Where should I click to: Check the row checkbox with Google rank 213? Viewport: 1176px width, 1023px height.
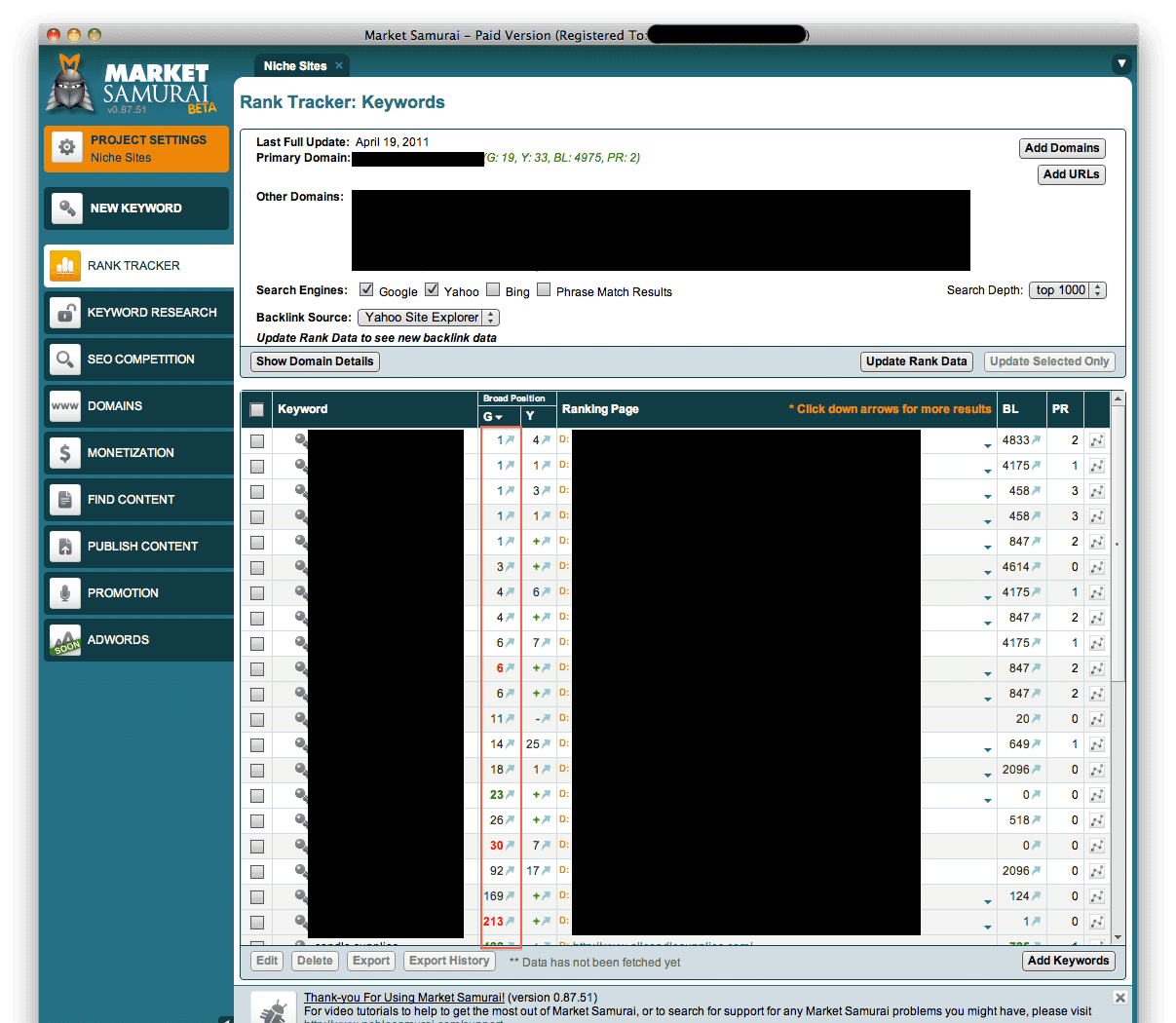point(257,923)
